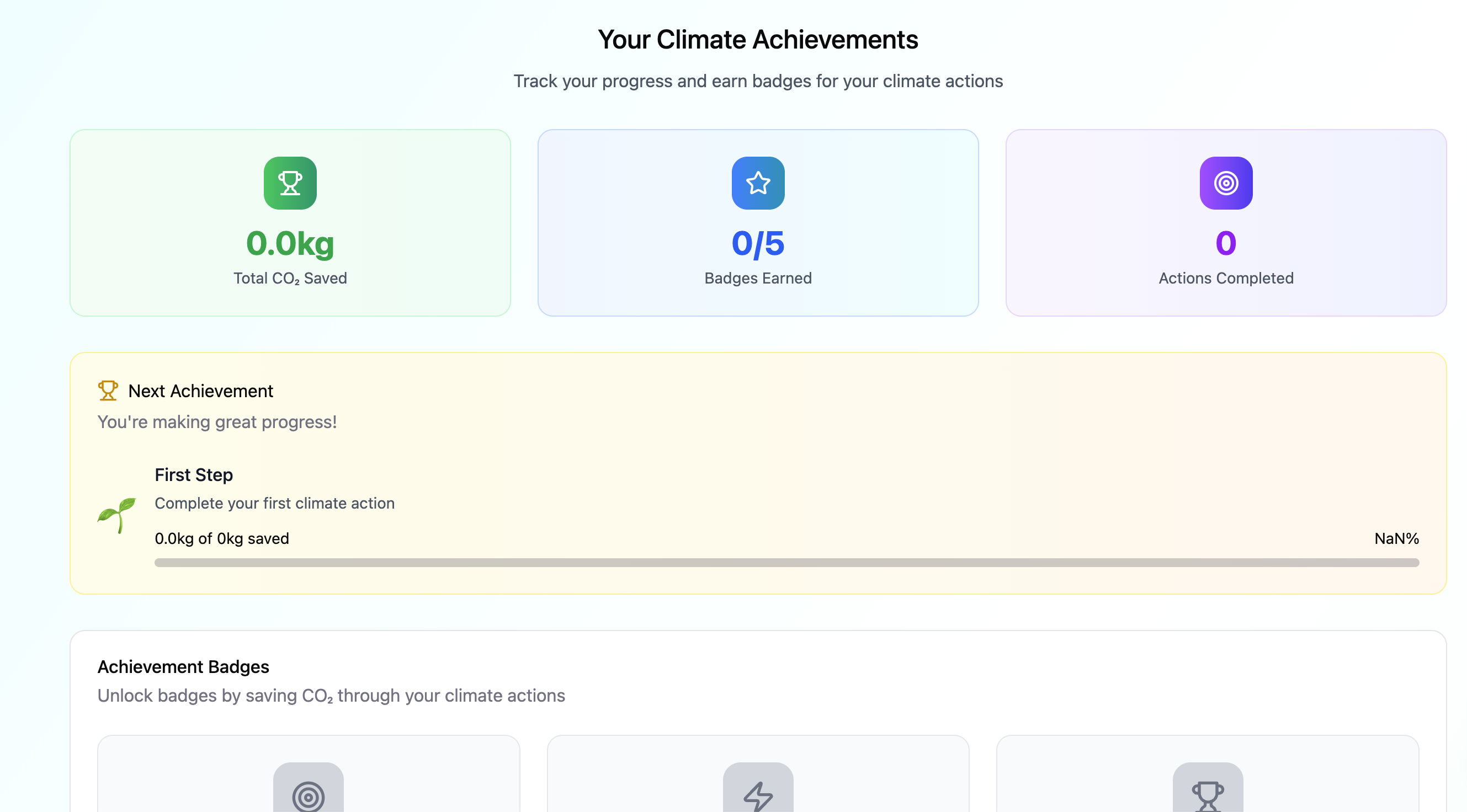Image resolution: width=1467 pixels, height=812 pixels.
Task: Click the first locked badge card
Action: (x=309, y=774)
